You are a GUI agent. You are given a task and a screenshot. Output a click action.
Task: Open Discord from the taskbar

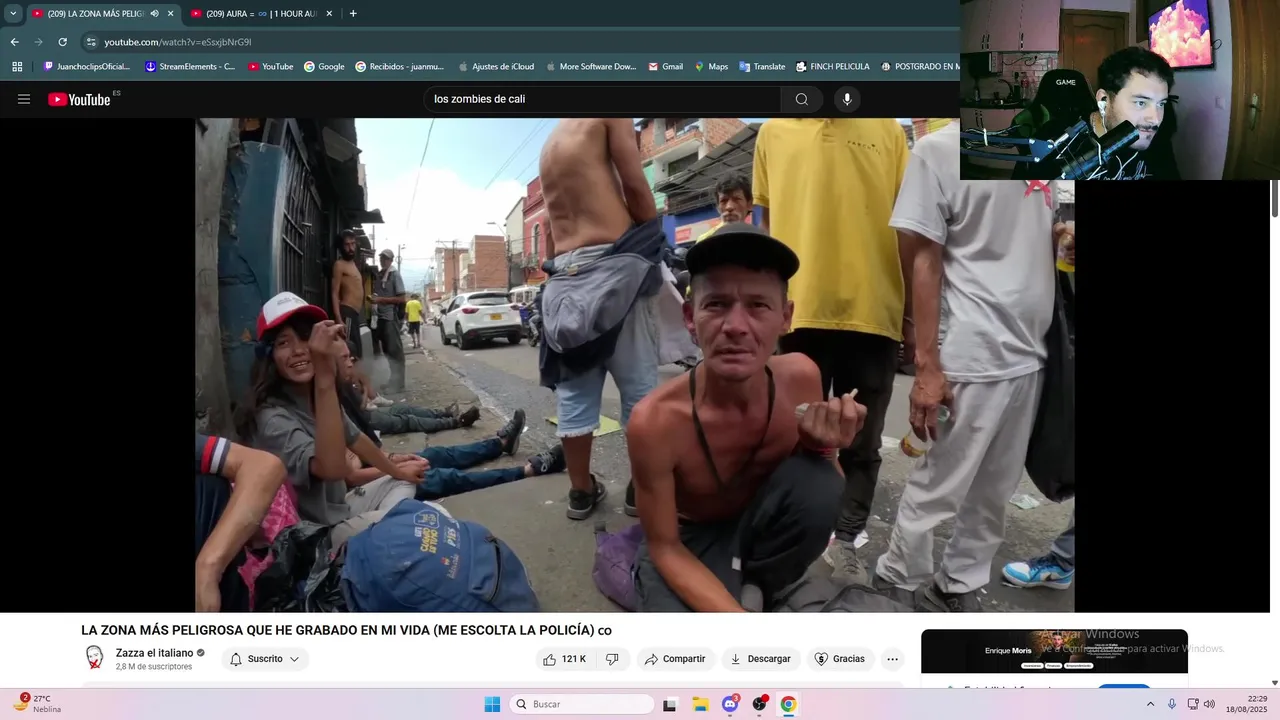pyautogui.click(x=730, y=704)
